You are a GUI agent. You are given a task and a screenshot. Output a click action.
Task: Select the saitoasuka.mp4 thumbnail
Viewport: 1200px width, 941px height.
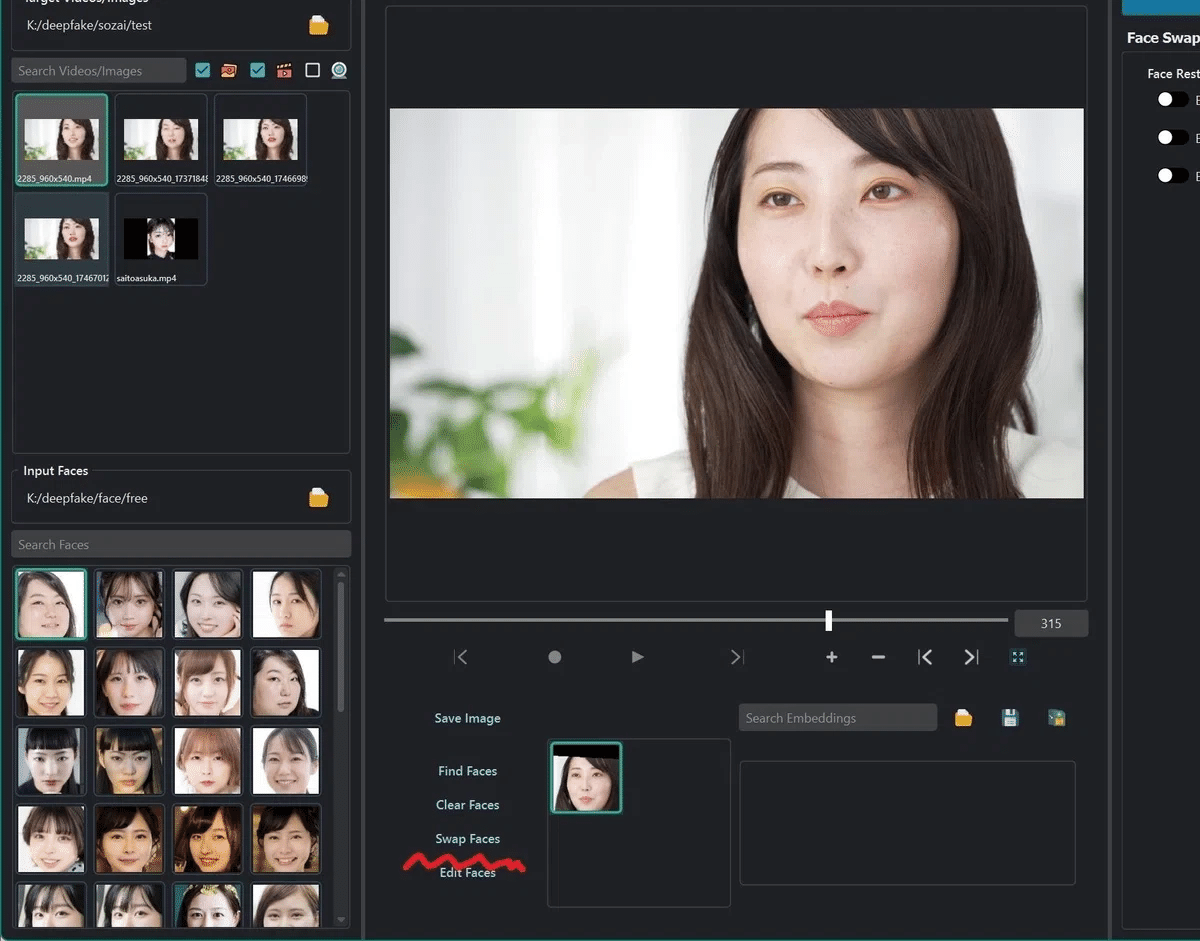(161, 238)
